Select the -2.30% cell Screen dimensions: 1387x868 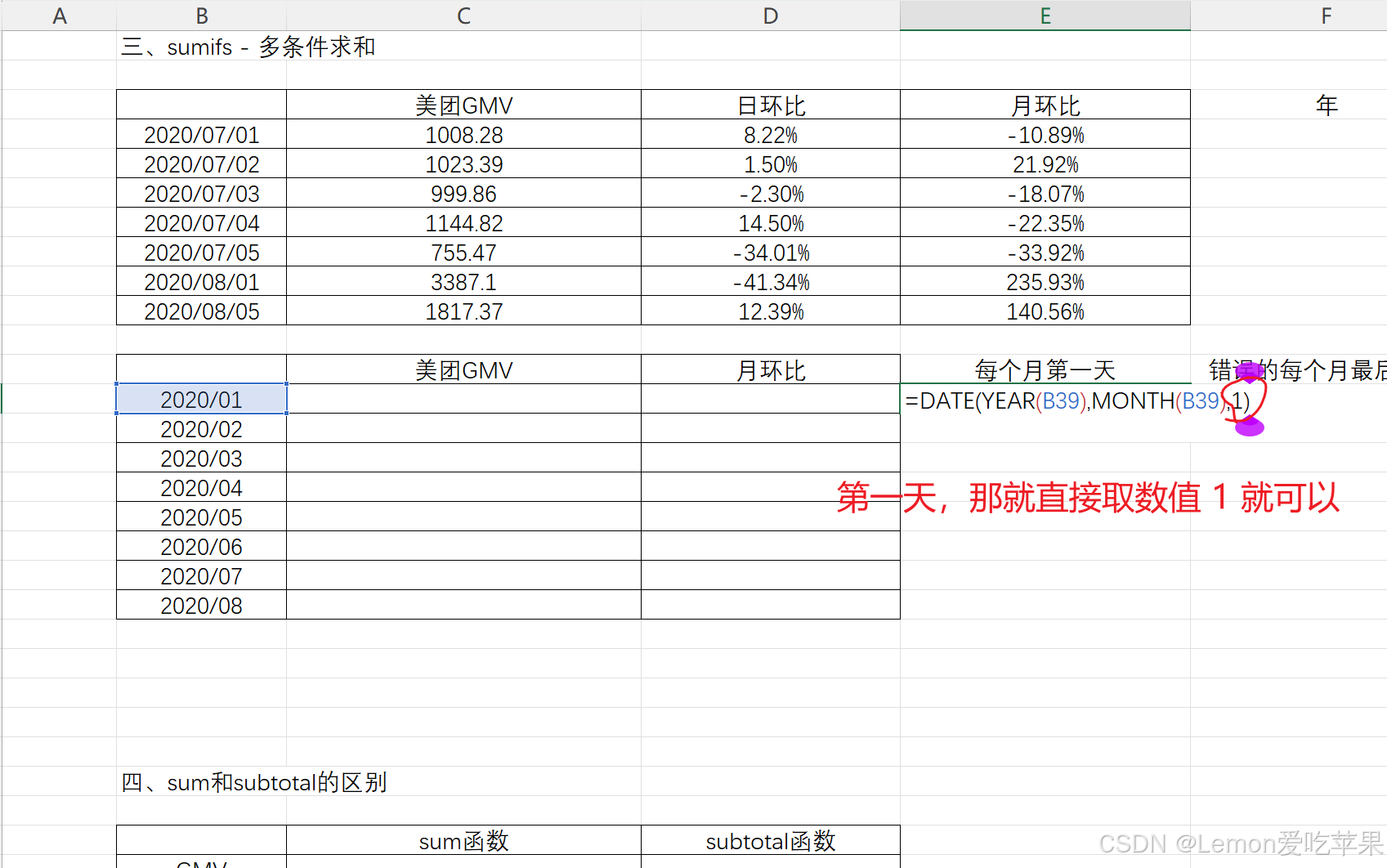pos(771,193)
